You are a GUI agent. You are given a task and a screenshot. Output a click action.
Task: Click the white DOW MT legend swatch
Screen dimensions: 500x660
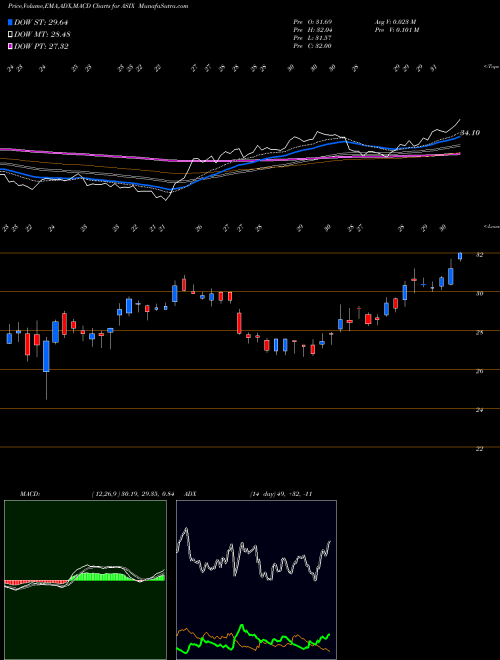coord(11,35)
